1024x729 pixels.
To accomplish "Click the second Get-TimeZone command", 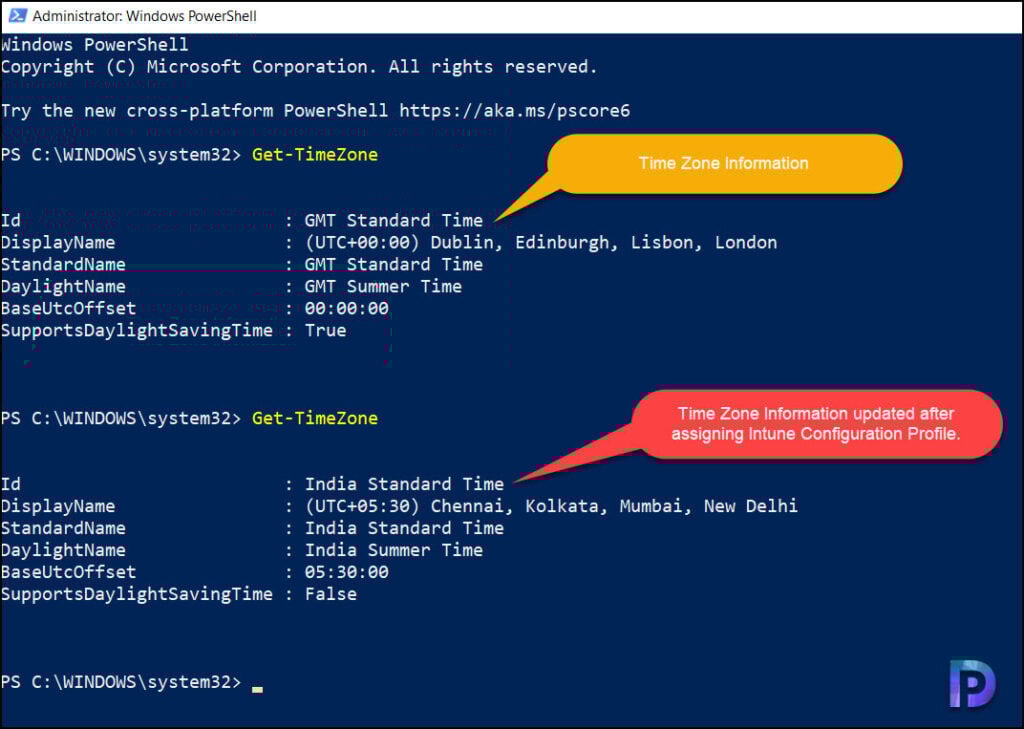I will [315, 418].
